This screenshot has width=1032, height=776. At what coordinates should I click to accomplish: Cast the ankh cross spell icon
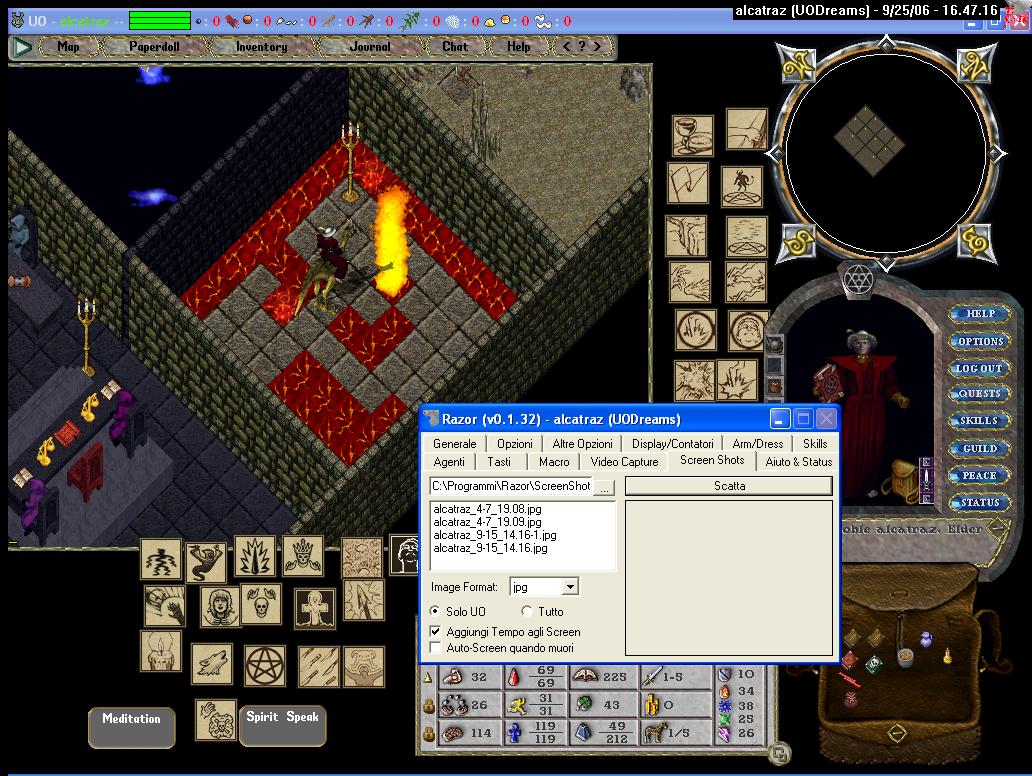point(315,608)
